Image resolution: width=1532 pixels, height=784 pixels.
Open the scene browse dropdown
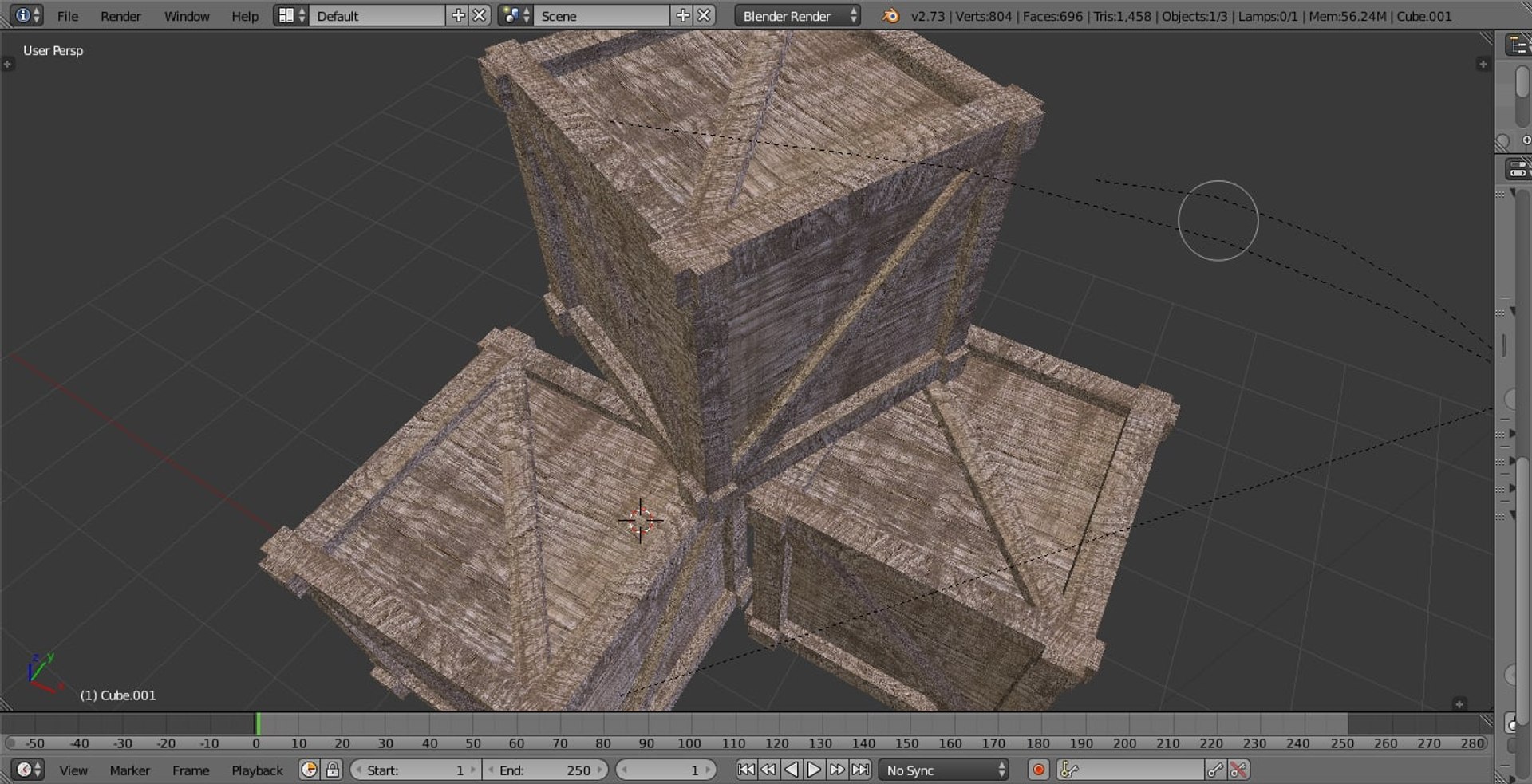click(x=515, y=15)
